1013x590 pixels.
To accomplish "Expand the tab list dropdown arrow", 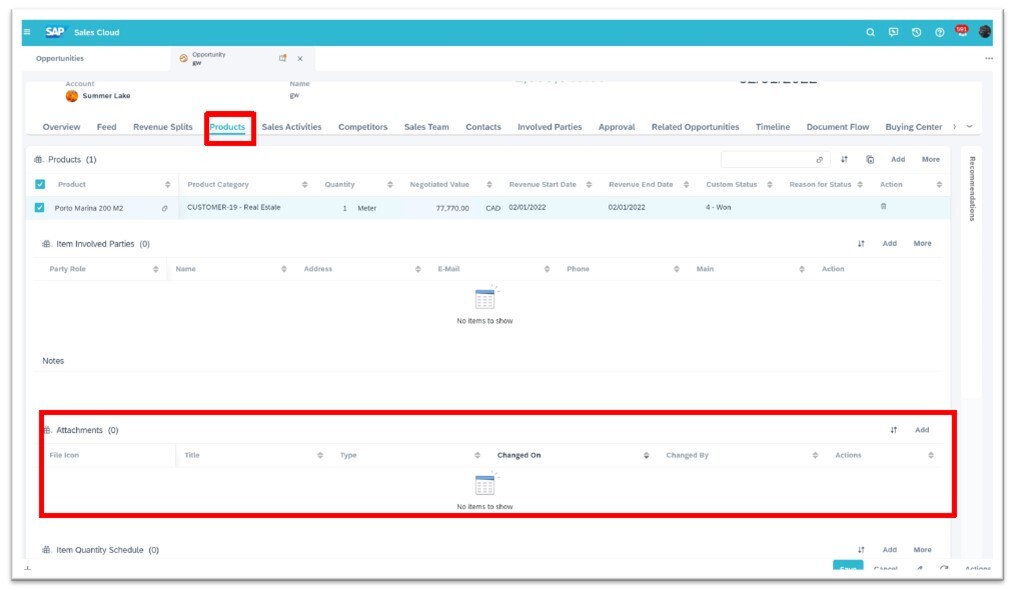I will coord(969,127).
